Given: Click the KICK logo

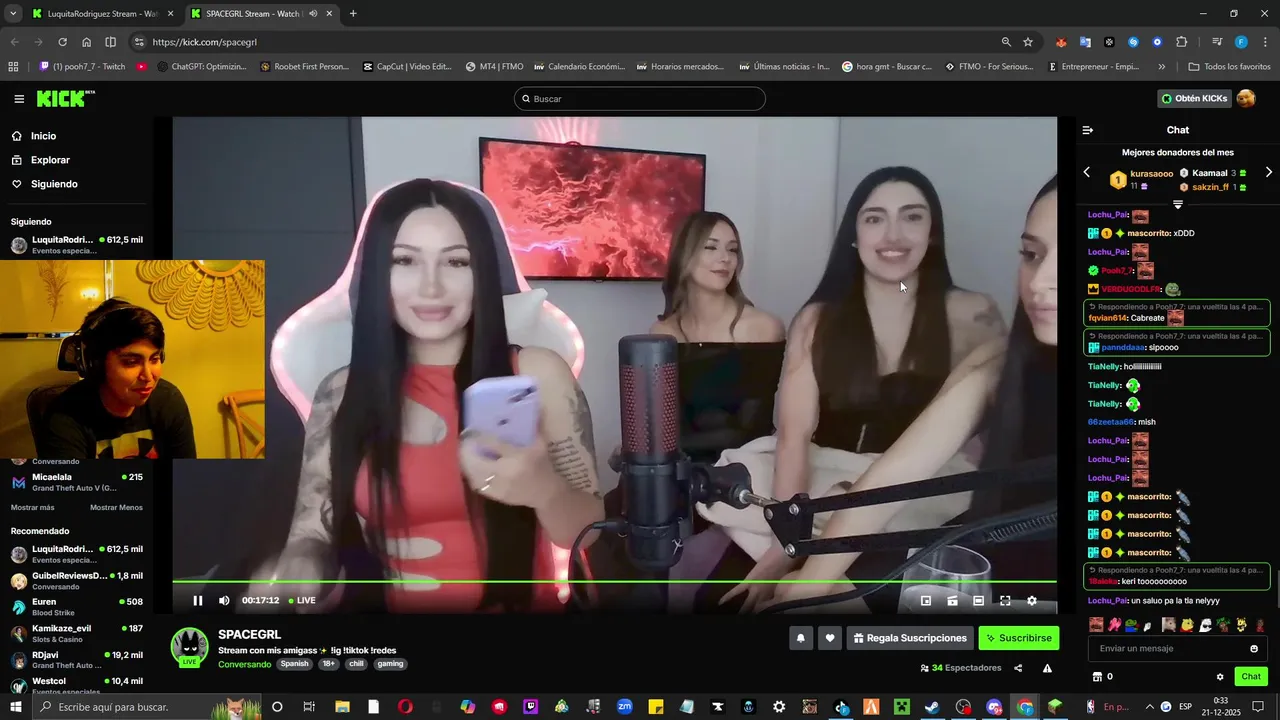Looking at the screenshot, I should pyautogui.click(x=65, y=98).
